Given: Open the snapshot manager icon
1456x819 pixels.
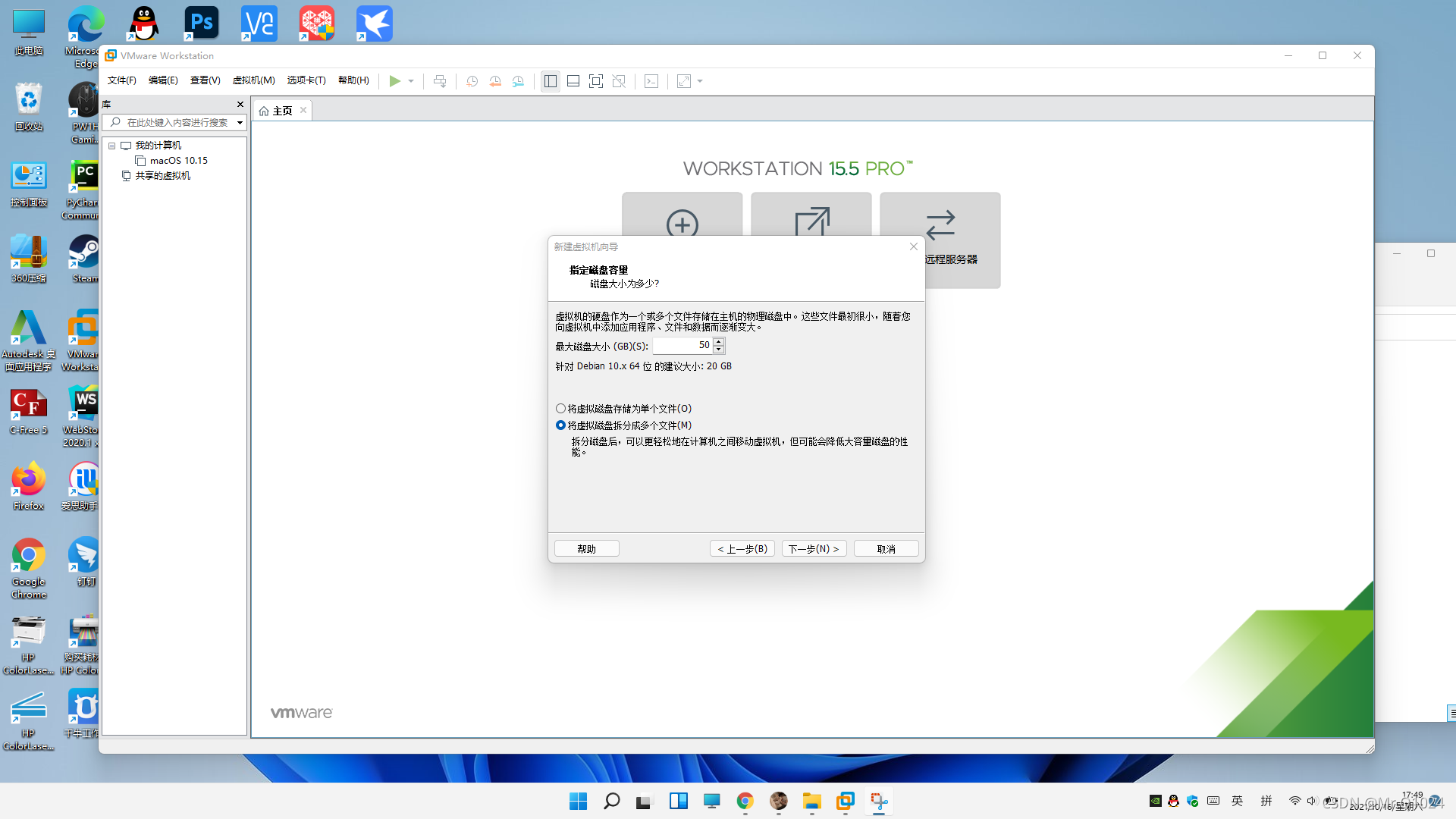Looking at the screenshot, I should coord(518,81).
